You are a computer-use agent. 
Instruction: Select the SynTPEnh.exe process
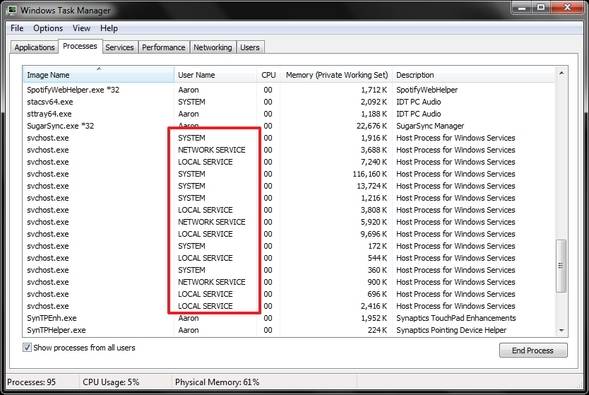click(288, 318)
